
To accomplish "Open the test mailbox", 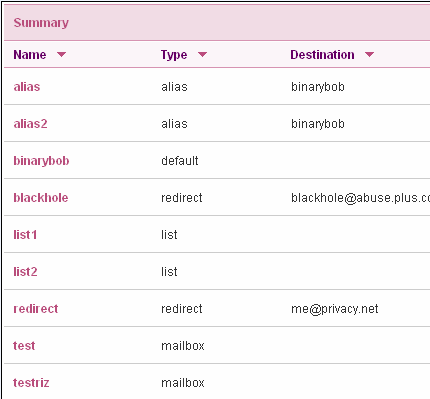I will tap(24, 346).
